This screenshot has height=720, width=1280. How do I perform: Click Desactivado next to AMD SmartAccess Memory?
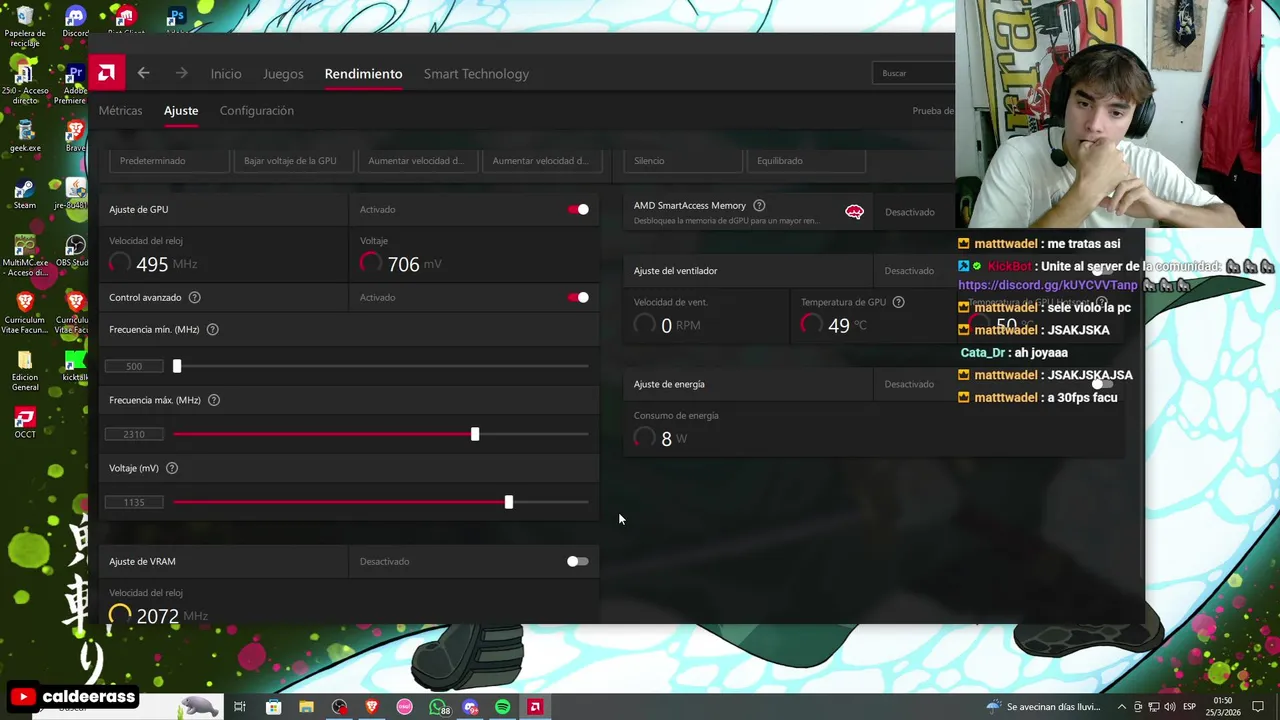pos(909,212)
